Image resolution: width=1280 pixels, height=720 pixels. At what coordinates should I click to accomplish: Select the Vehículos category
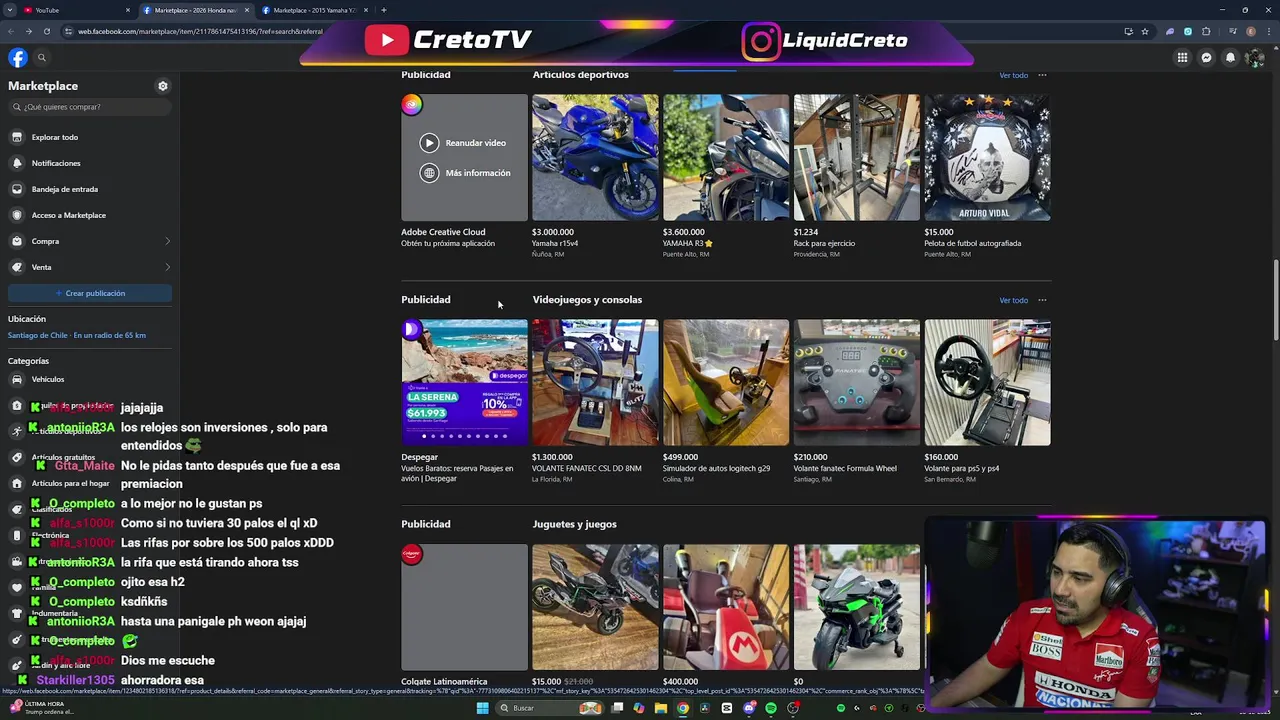[90, 379]
